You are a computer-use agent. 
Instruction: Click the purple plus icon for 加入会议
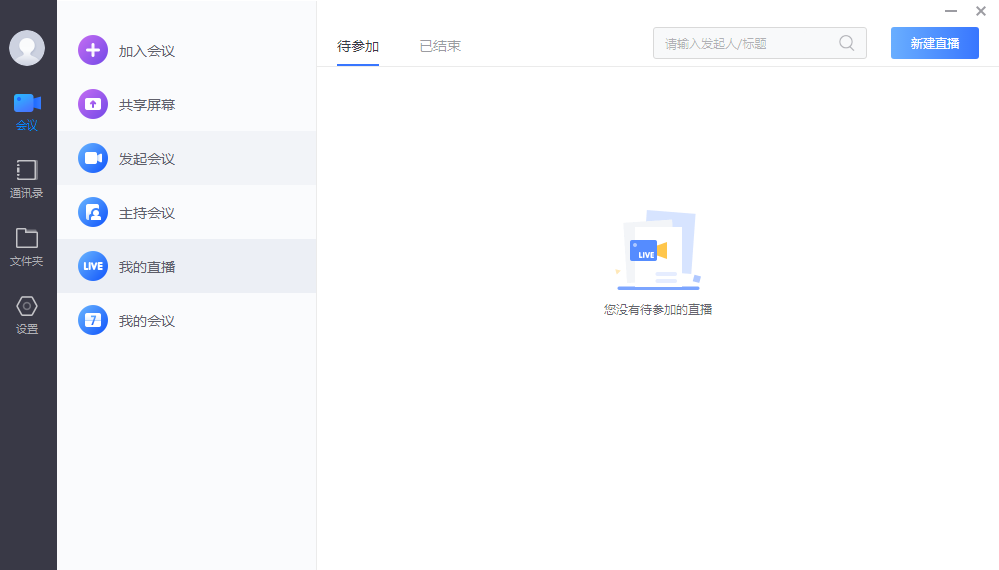93,50
